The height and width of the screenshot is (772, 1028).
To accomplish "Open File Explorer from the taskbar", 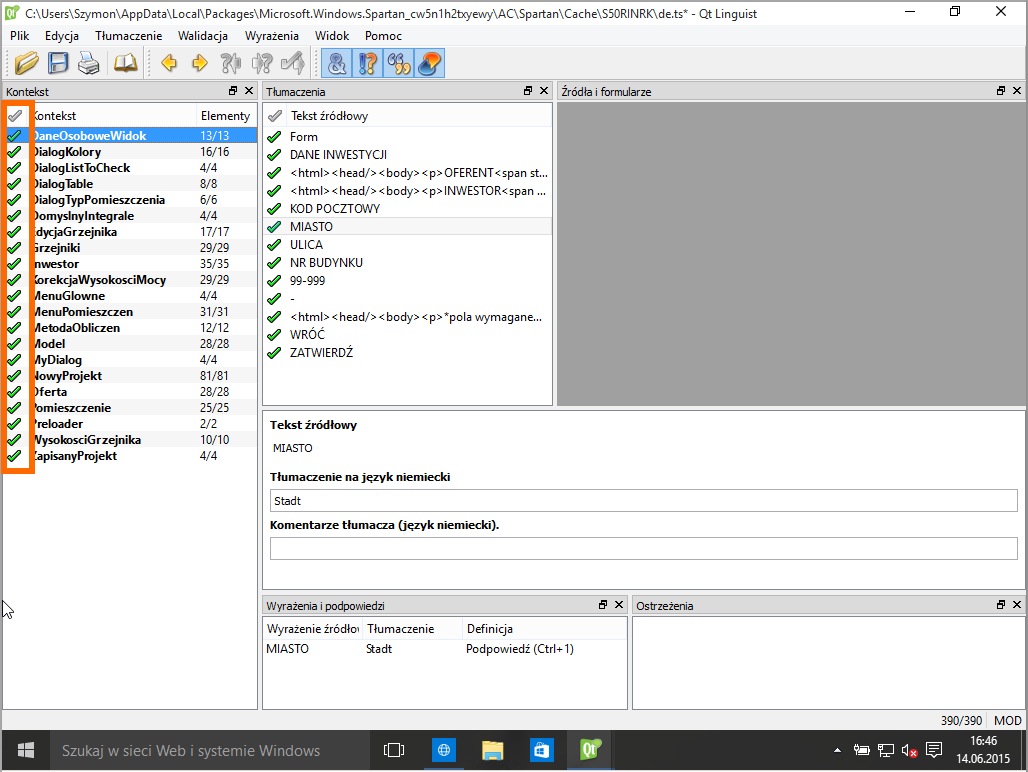I will (x=492, y=750).
